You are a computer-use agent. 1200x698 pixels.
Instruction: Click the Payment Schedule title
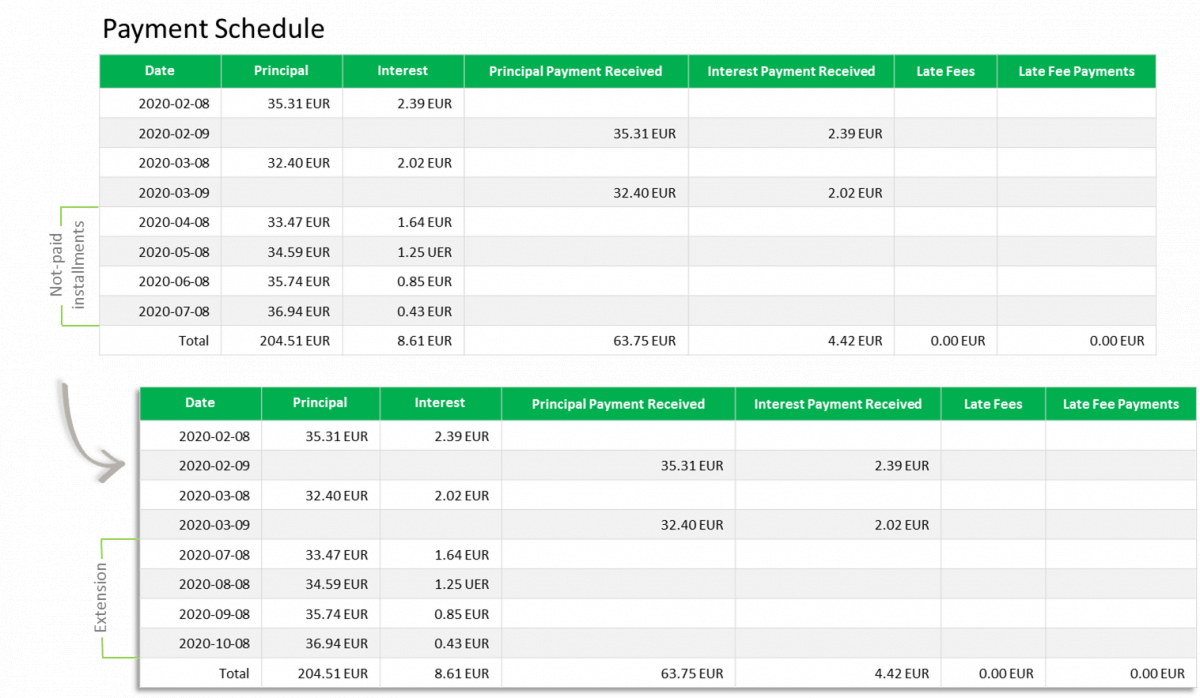pyautogui.click(x=214, y=29)
